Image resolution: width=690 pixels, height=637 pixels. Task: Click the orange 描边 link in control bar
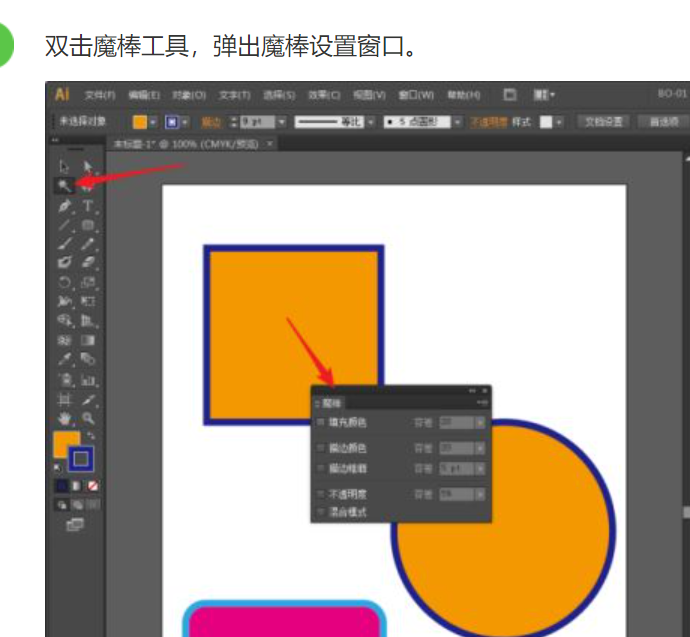pos(211,122)
